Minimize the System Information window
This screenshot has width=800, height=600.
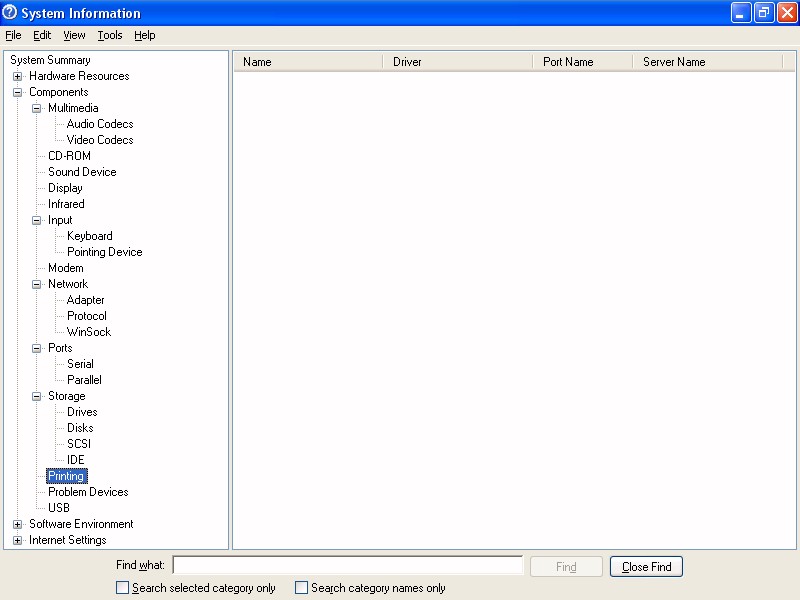pos(740,13)
